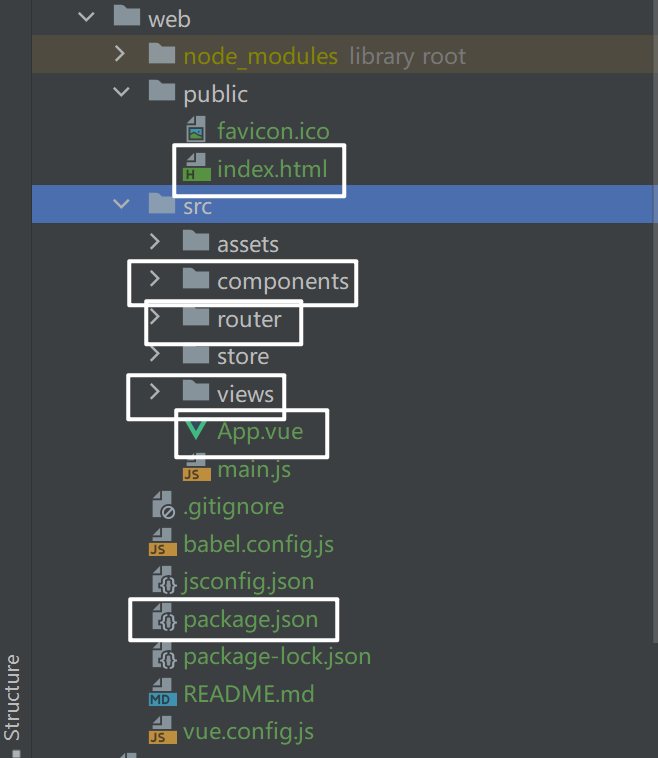
Task: Select the package.json file
Action: point(250,619)
